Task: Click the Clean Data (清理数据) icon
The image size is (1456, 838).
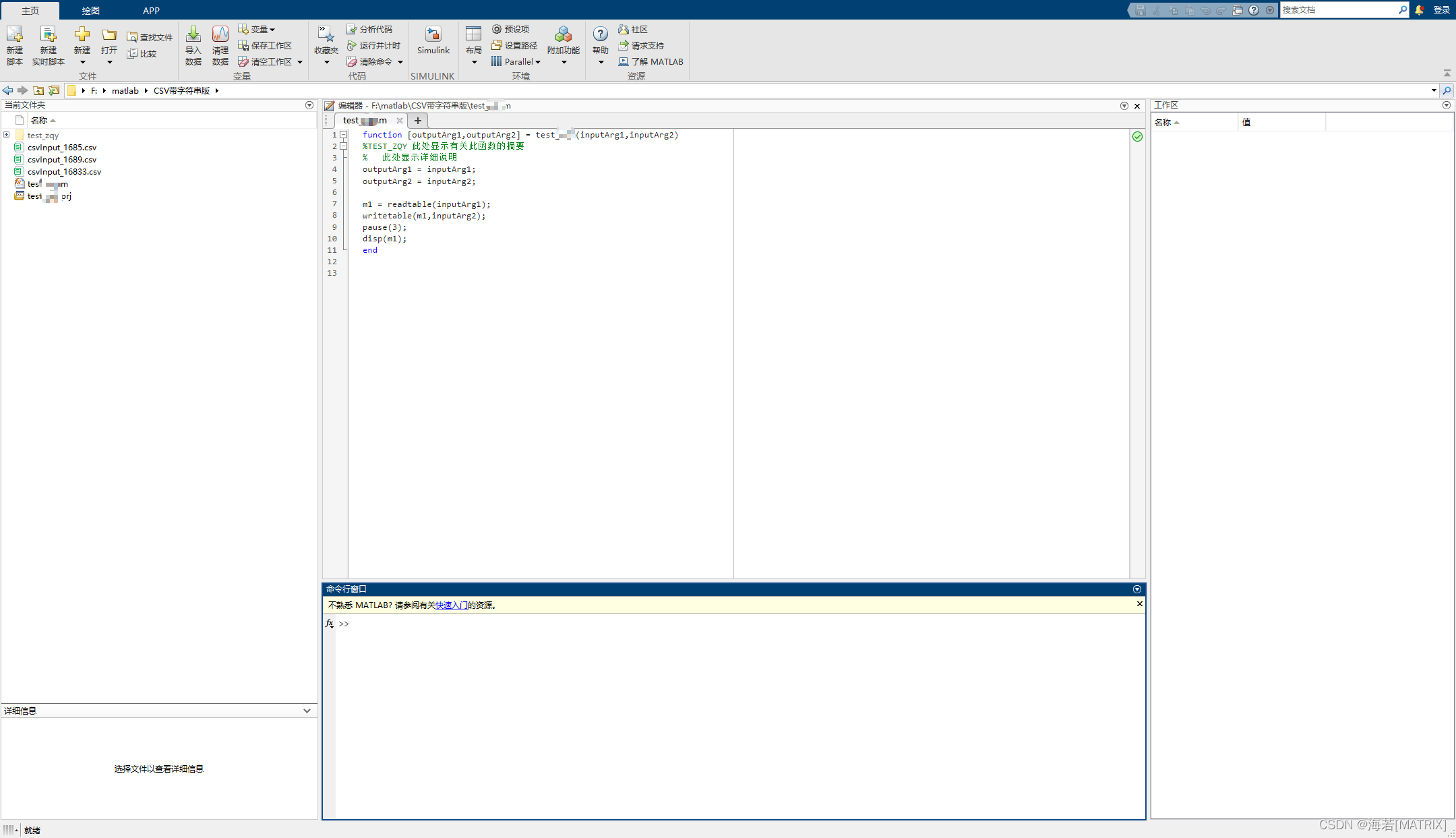Action: click(x=220, y=35)
